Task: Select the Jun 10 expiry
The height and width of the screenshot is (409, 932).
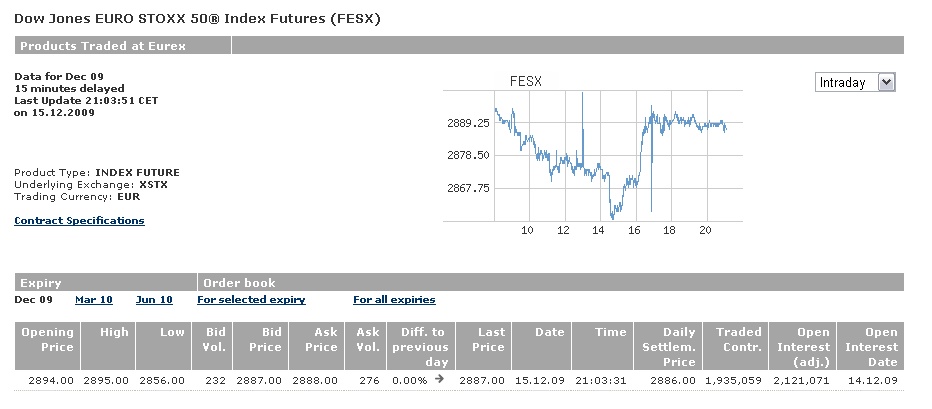Action: tap(154, 299)
